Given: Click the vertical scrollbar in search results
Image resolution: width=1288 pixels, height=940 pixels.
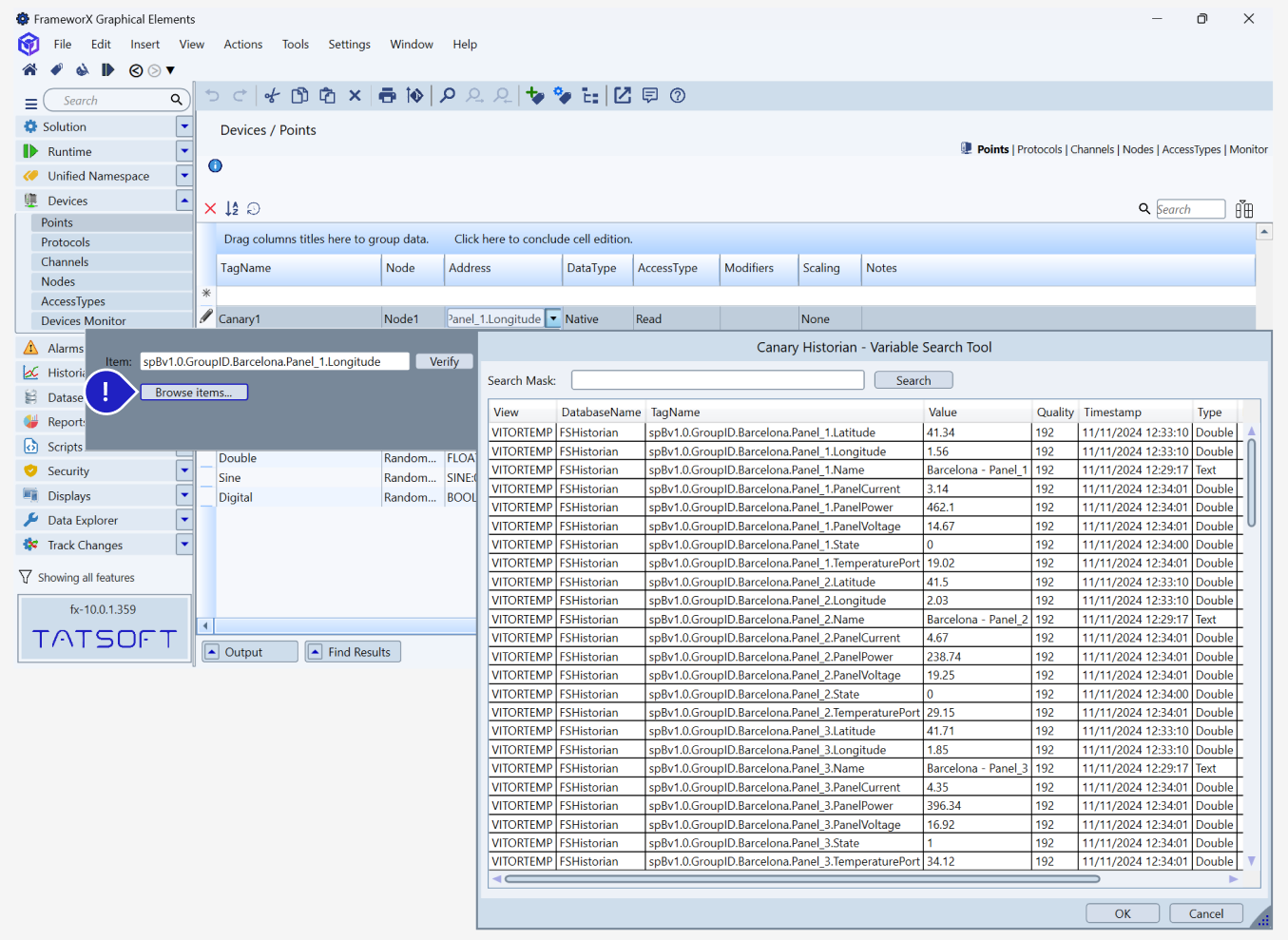Looking at the screenshot, I should pyautogui.click(x=1251, y=483).
